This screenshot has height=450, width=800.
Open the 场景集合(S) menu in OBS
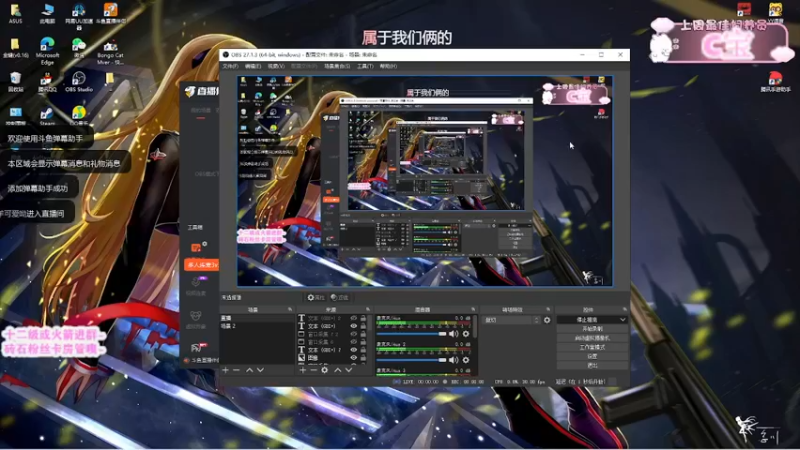[337, 66]
